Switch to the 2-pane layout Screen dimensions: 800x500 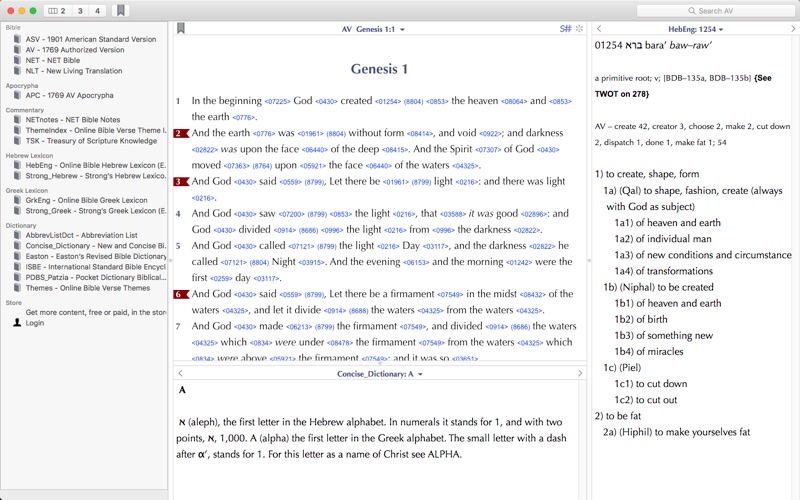(58, 11)
